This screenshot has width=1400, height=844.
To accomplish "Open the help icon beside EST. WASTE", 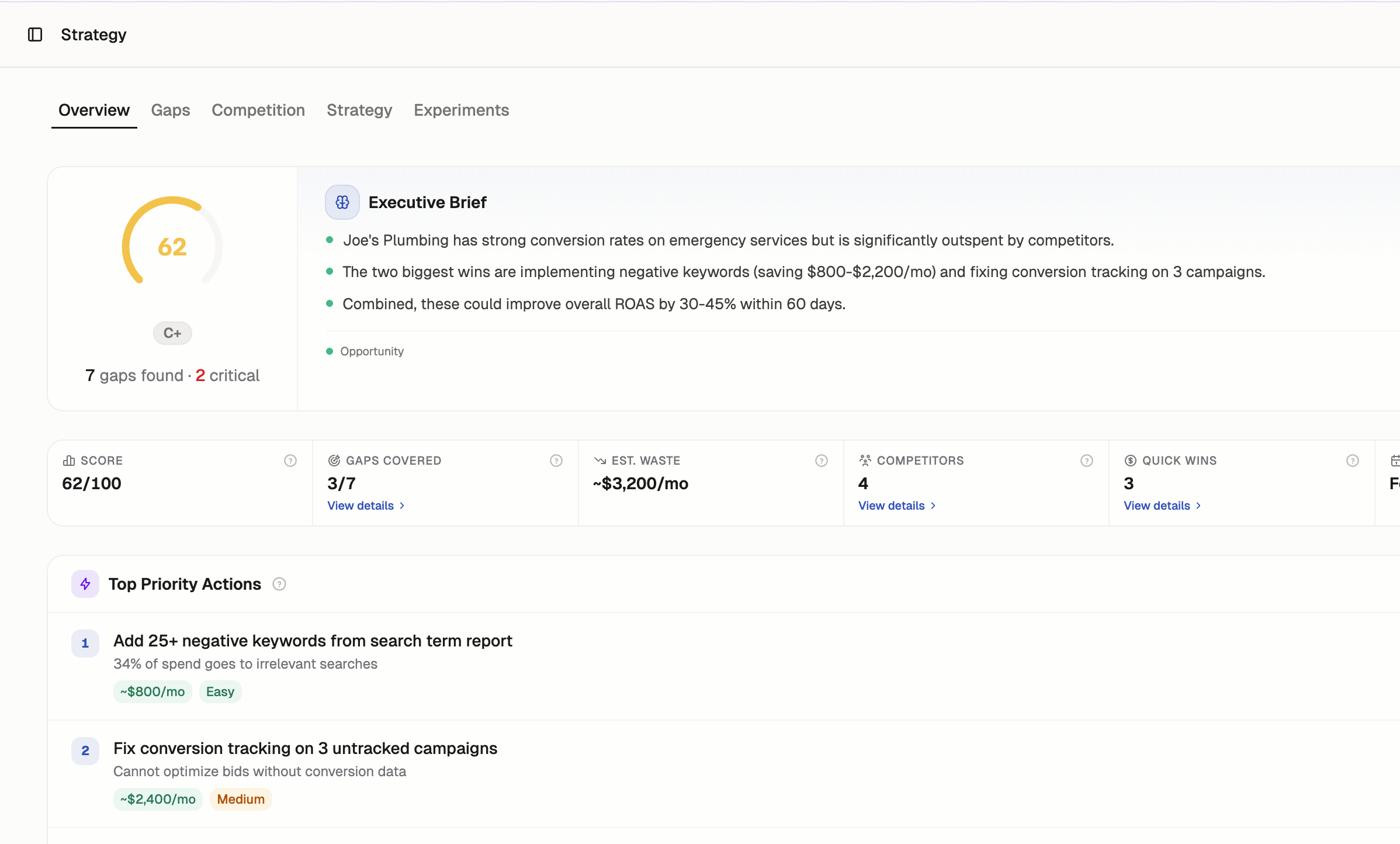I will pos(822,460).
